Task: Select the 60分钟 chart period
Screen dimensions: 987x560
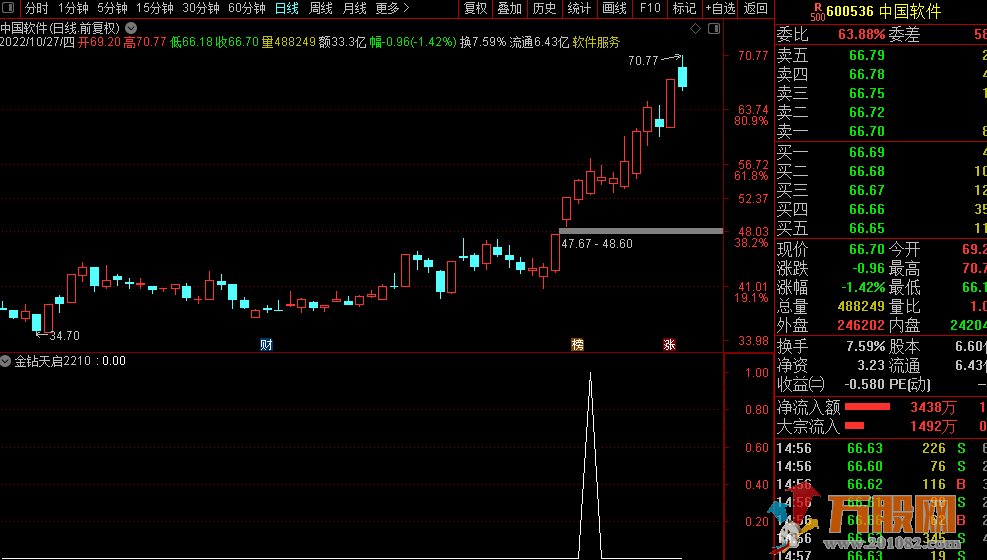Action: pyautogui.click(x=247, y=8)
